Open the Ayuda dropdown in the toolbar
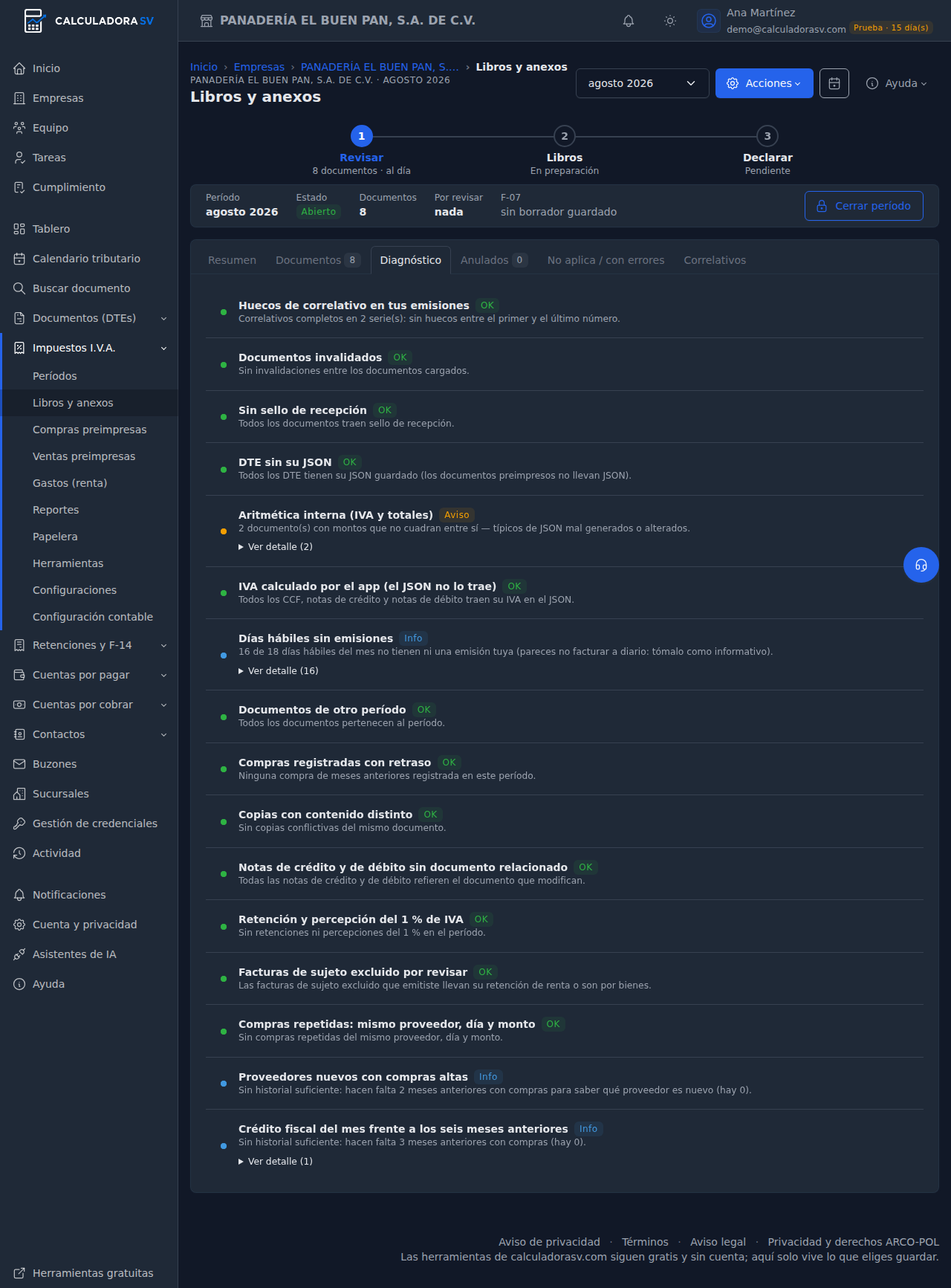 pos(897,83)
